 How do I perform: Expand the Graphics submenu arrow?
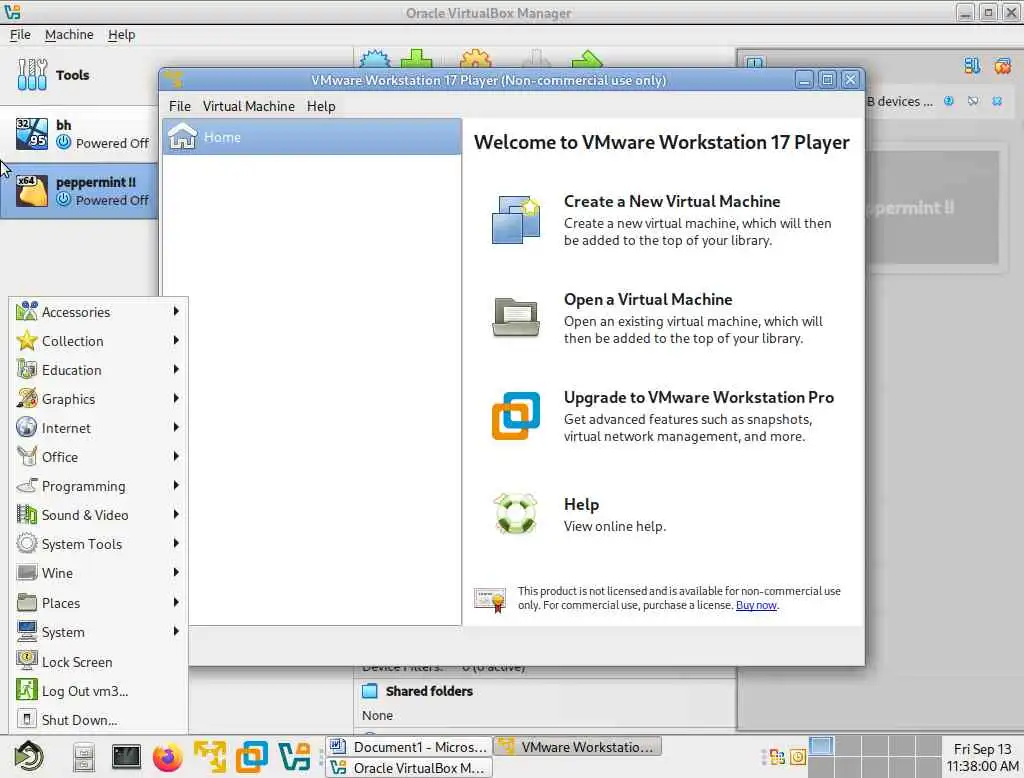pos(176,398)
